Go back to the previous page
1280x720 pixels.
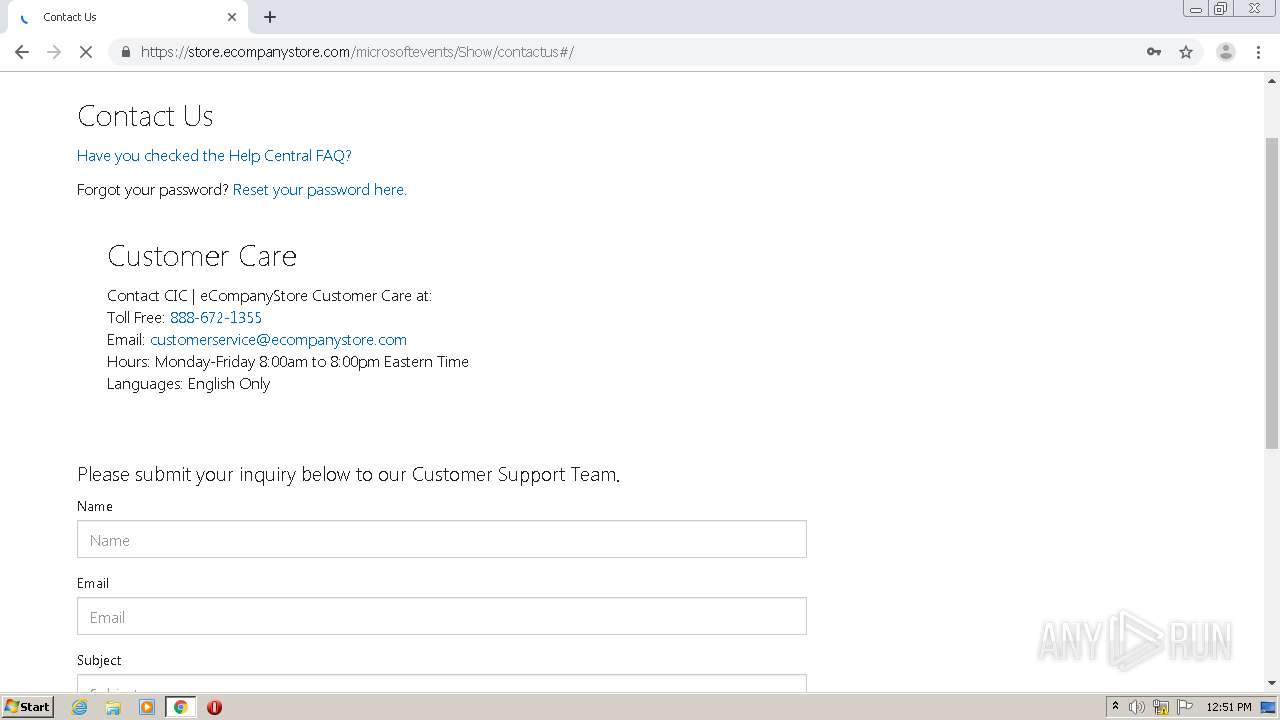pyautogui.click(x=22, y=52)
